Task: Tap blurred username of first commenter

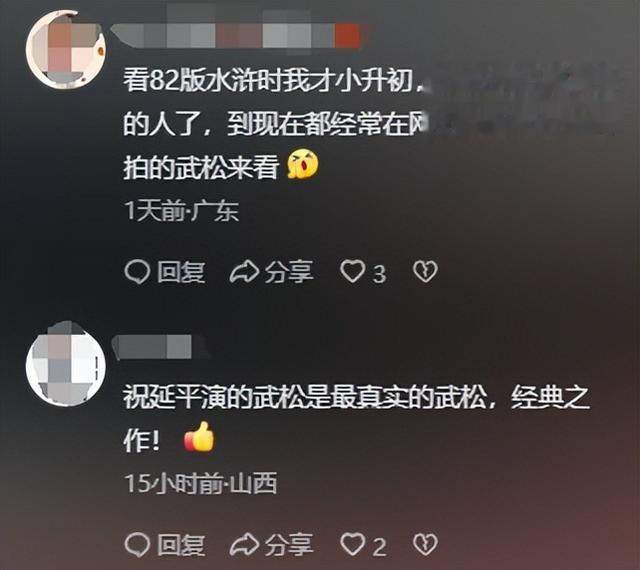Action: click(x=239, y=36)
